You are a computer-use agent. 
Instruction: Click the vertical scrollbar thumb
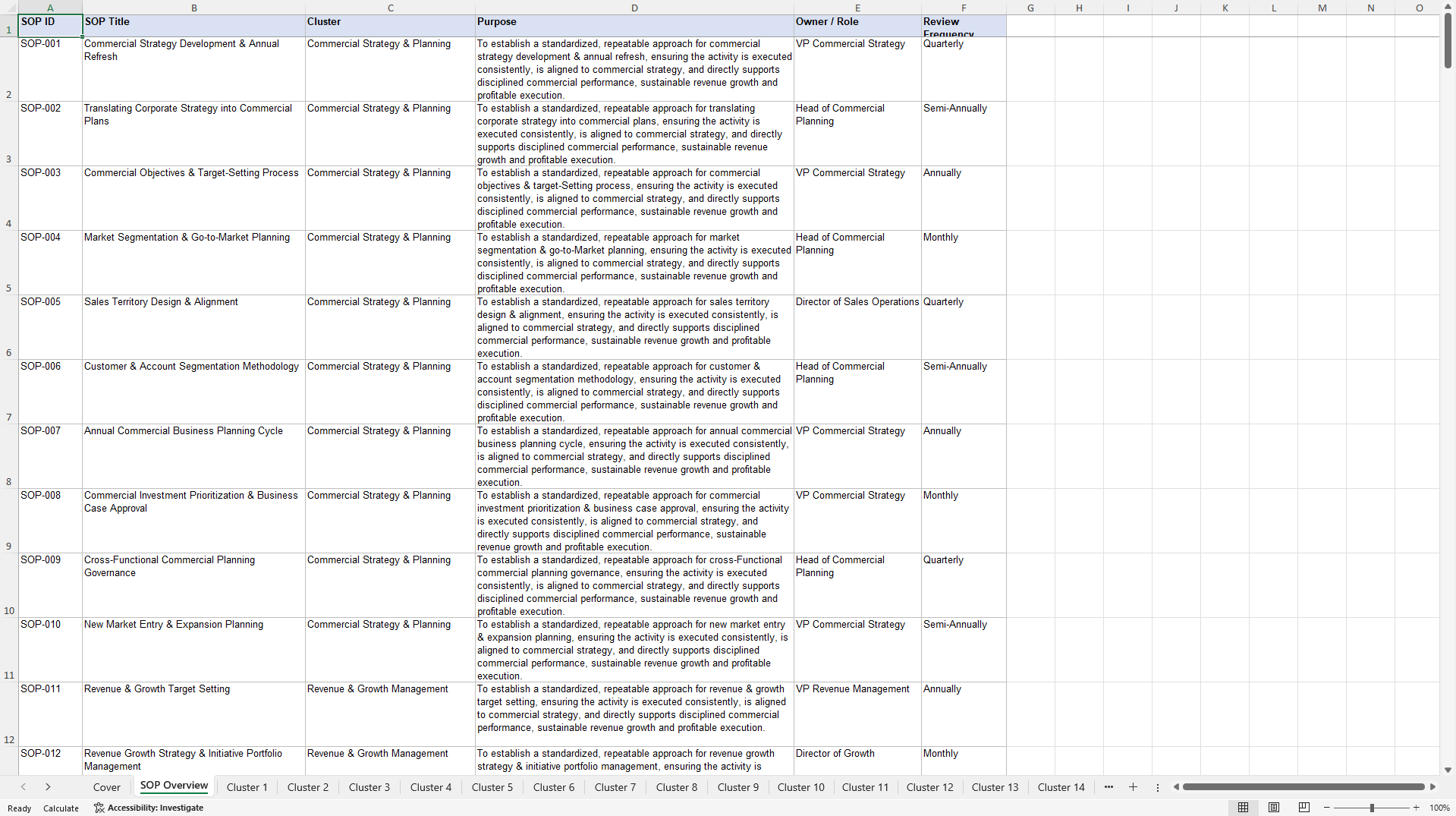click(1448, 39)
